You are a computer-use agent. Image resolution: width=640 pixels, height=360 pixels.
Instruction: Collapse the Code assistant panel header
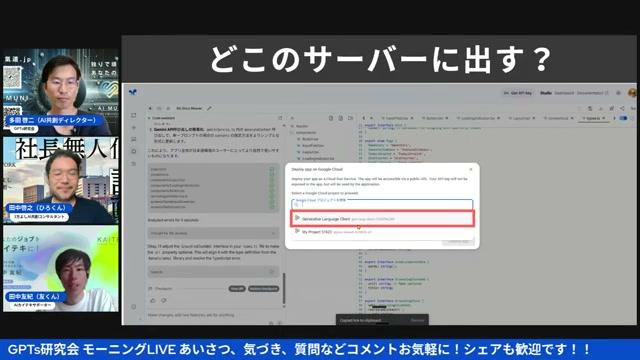(x=162, y=118)
